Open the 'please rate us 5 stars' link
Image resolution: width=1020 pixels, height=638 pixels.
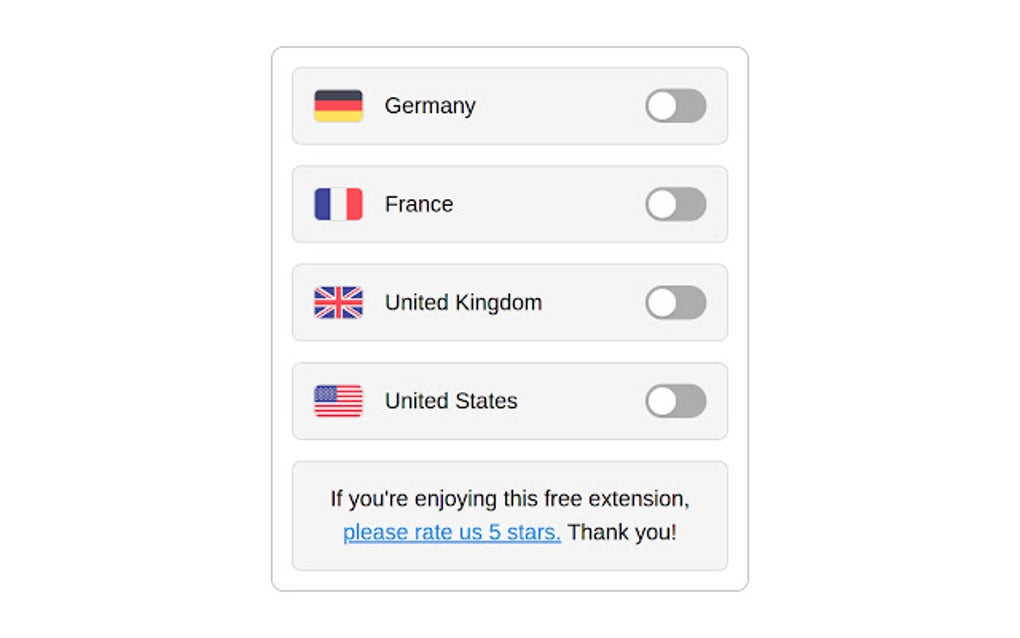[x=451, y=532]
